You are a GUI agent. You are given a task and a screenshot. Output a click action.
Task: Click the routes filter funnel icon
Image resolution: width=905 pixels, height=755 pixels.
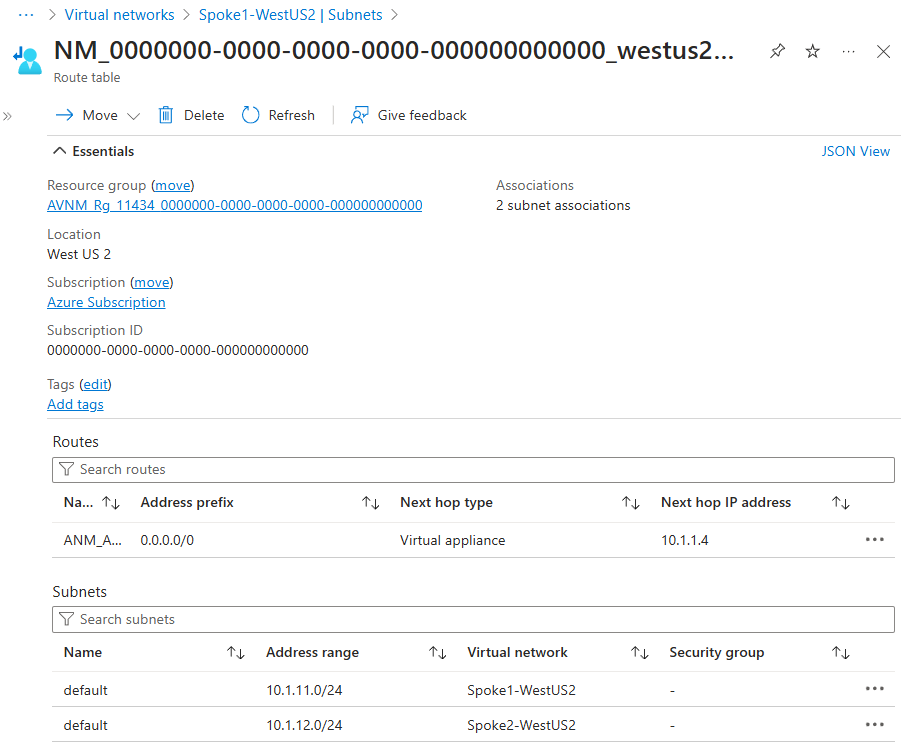click(66, 469)
